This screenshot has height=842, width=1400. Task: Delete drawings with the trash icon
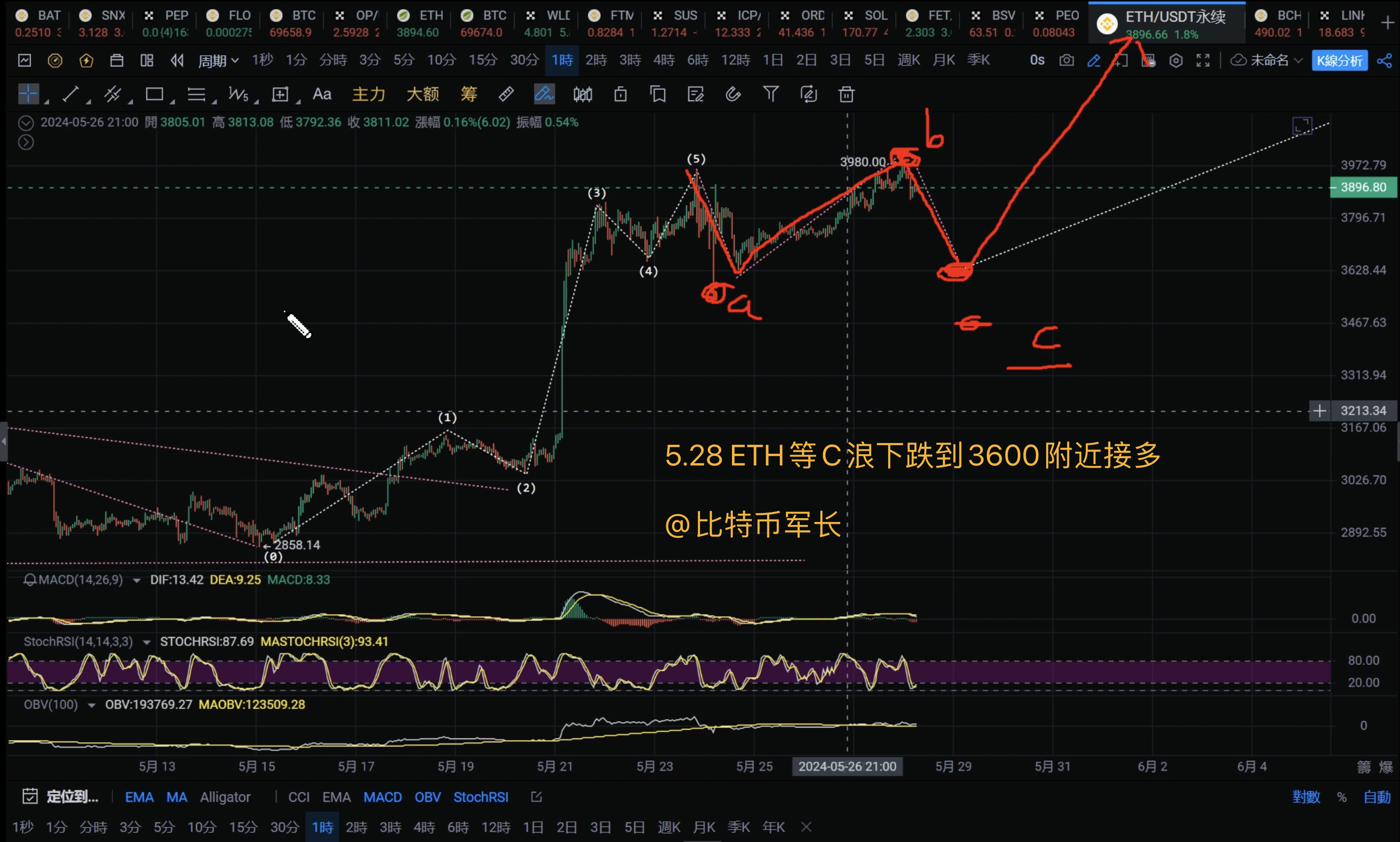[846, 94]
